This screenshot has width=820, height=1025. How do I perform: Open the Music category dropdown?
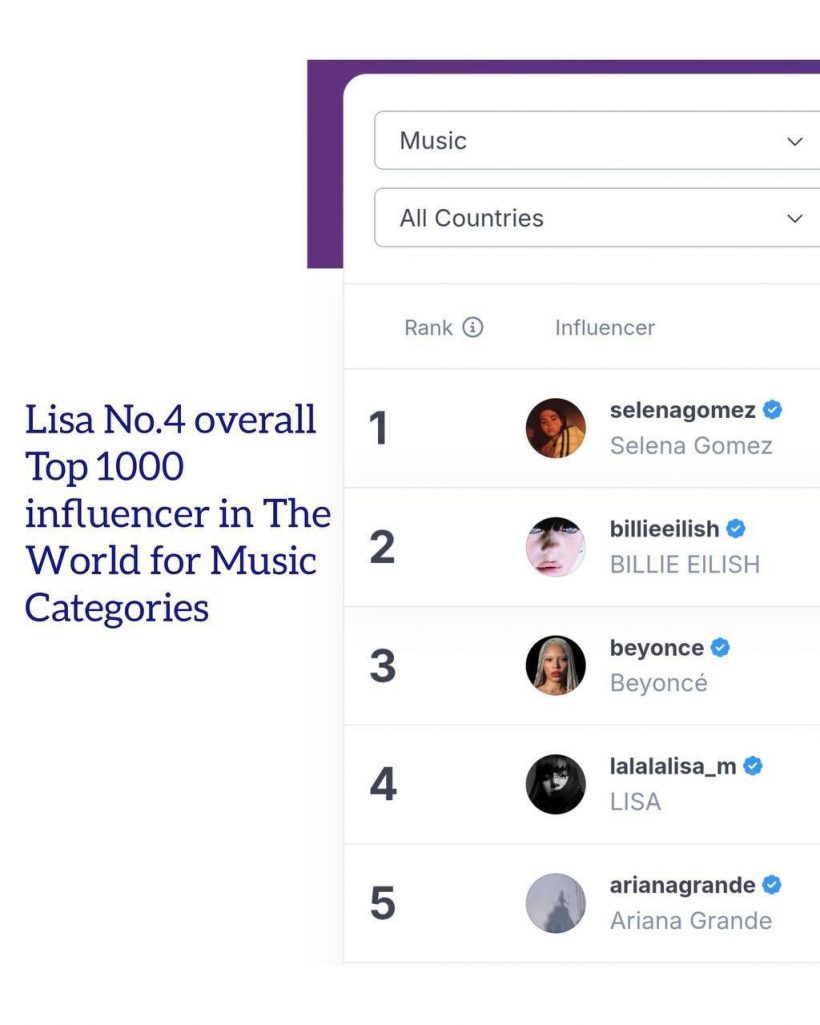point(597,141)
